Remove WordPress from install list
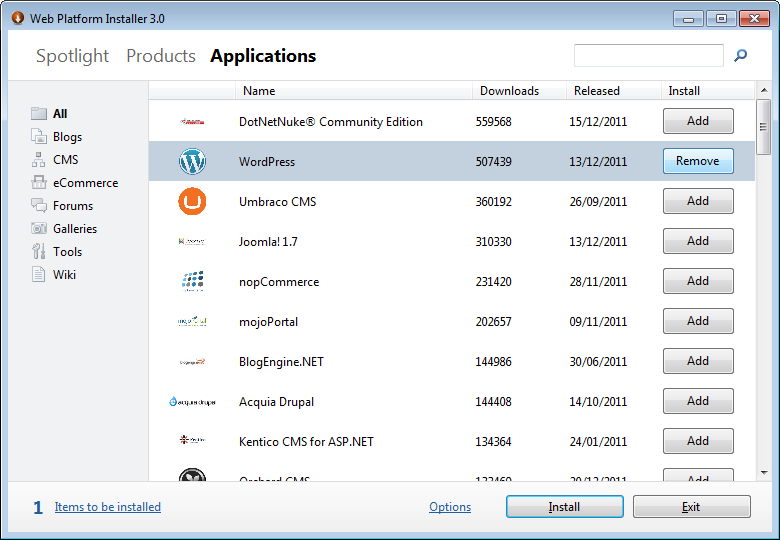This screenshot has width=780, height=540. click(697, 161)
